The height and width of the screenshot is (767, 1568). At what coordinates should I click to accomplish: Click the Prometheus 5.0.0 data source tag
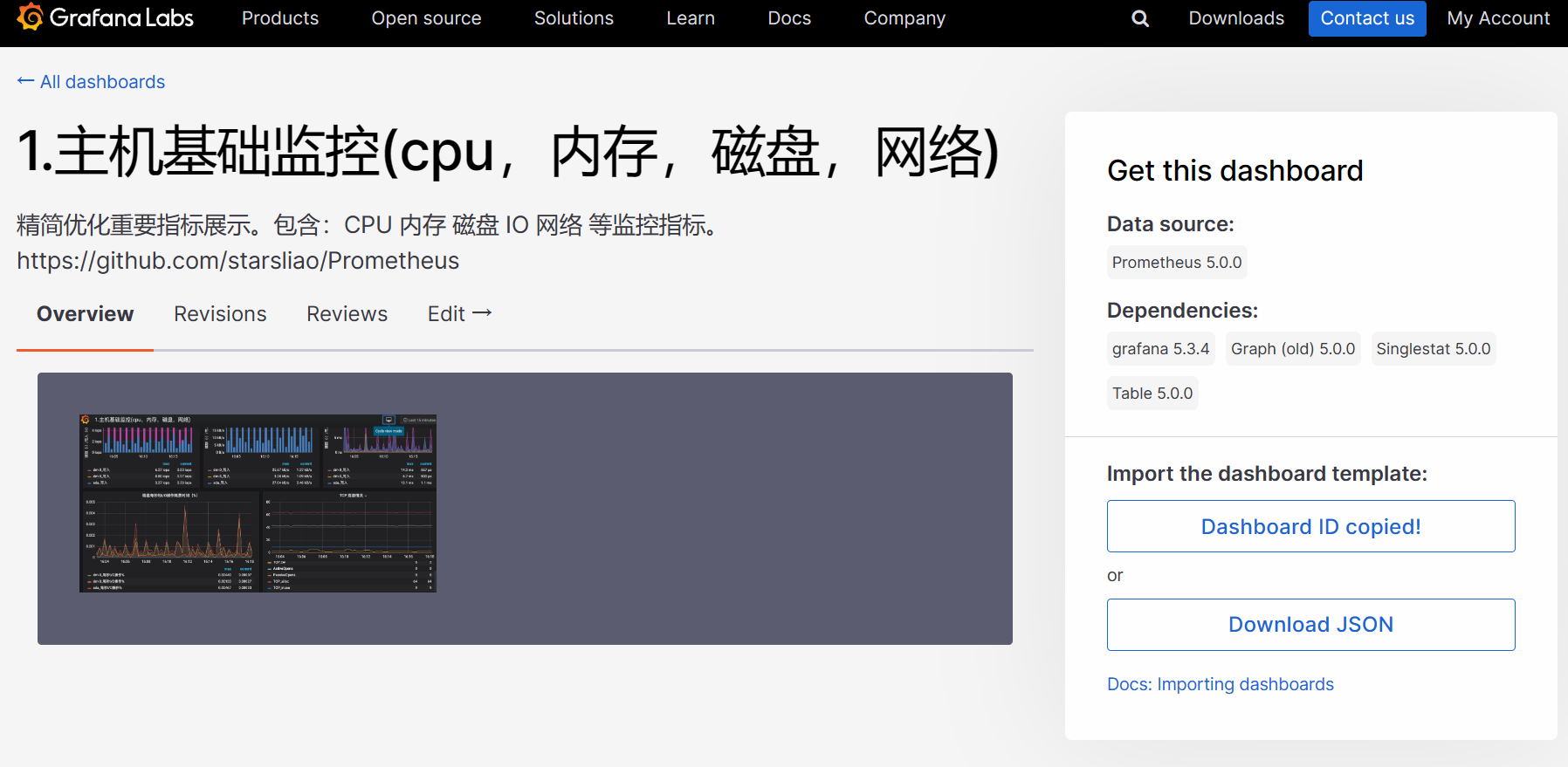pos(1176,263)
